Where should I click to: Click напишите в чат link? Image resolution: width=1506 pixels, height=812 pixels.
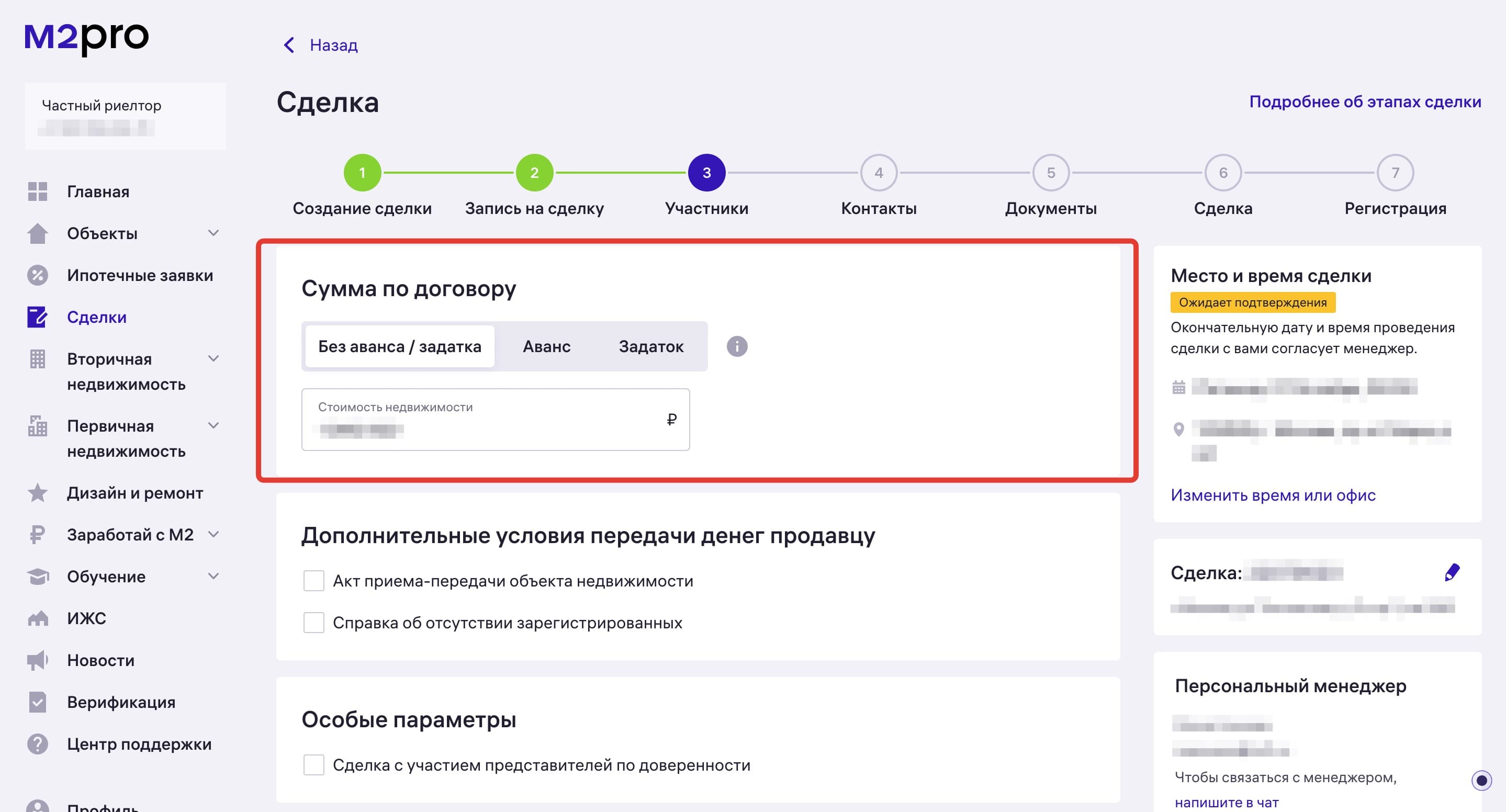[x=1227, y=802]
